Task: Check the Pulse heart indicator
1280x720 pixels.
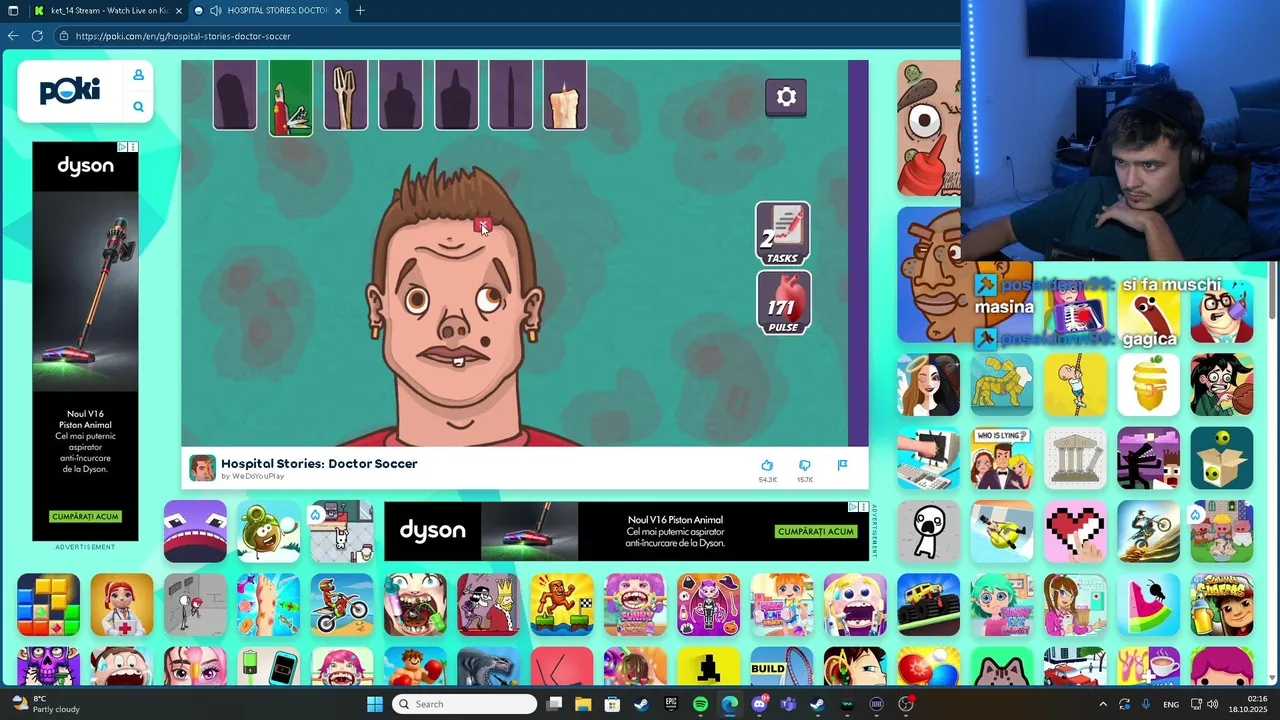Action: point(783,303)
